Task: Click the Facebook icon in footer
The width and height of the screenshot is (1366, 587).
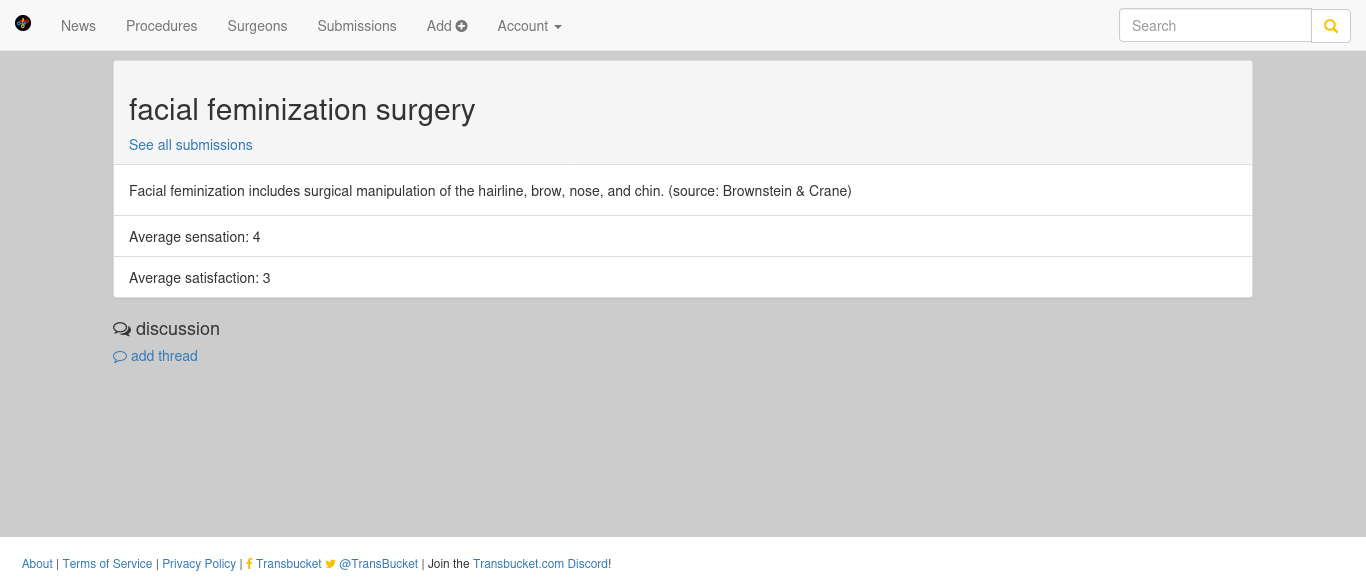Action: (x=249, y=564)
